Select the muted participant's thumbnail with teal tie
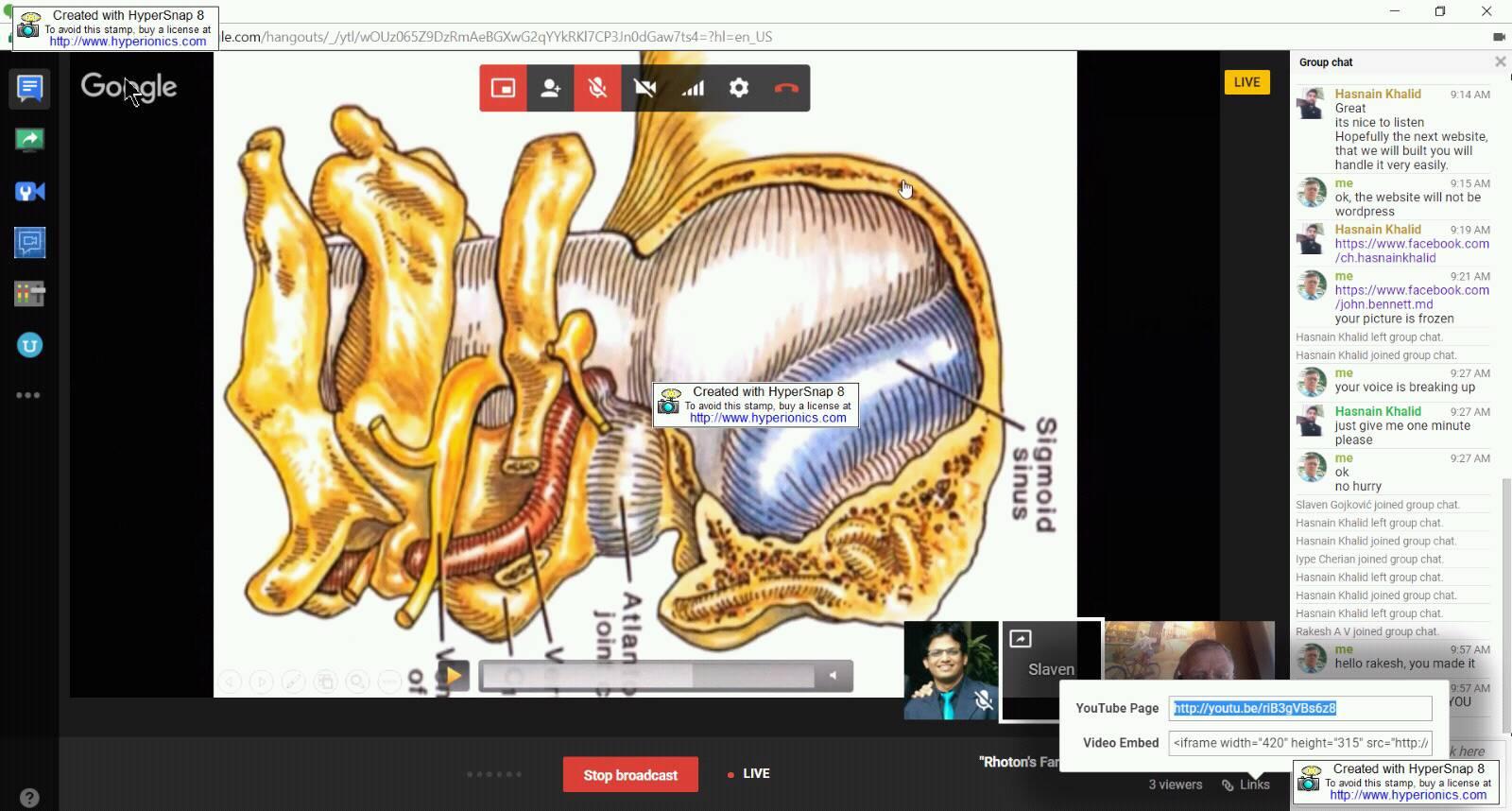 pos(951,670)
